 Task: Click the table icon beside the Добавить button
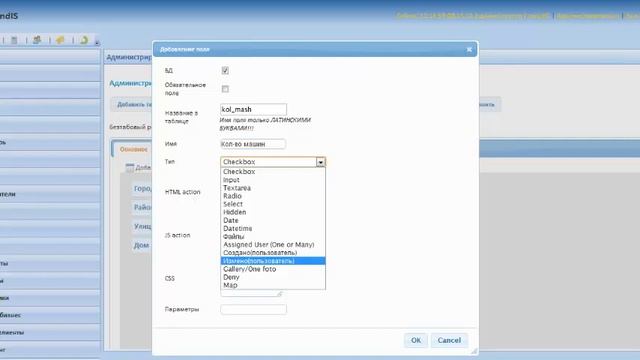(x=130, y=167)
